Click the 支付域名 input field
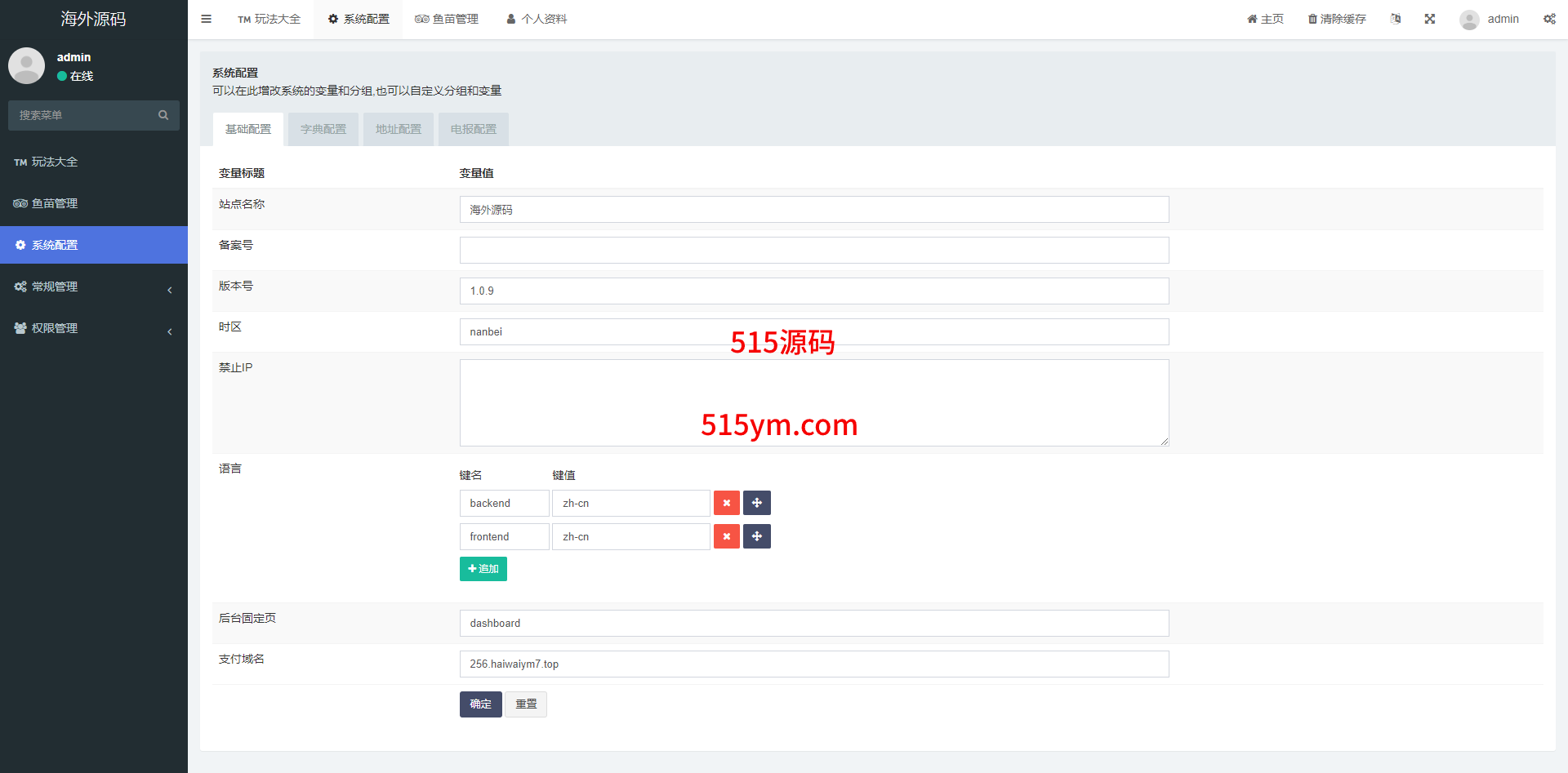Viewport: 1568px width, 773px height. point(813,664)
